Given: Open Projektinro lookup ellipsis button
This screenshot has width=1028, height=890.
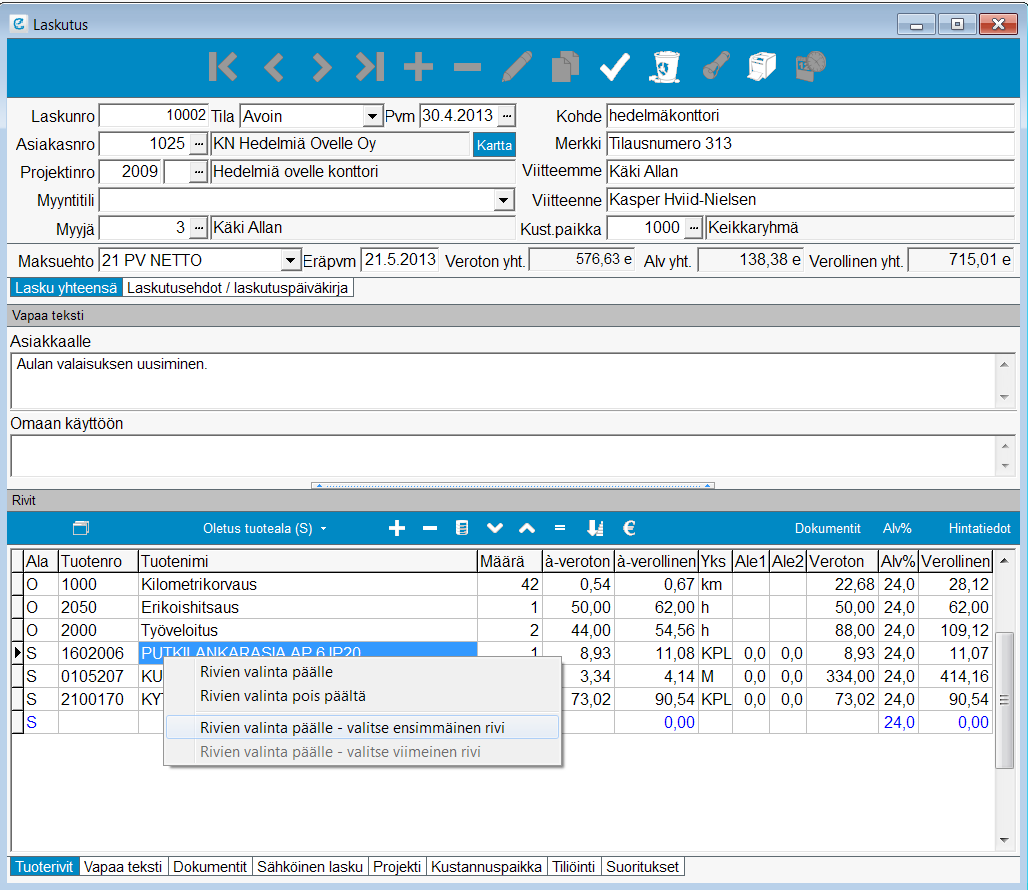Looking at the screenshot, I should tap(199, 172).
